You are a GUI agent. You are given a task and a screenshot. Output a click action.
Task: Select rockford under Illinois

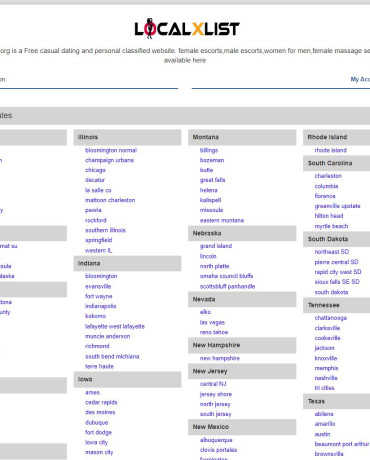click(96, 220)
